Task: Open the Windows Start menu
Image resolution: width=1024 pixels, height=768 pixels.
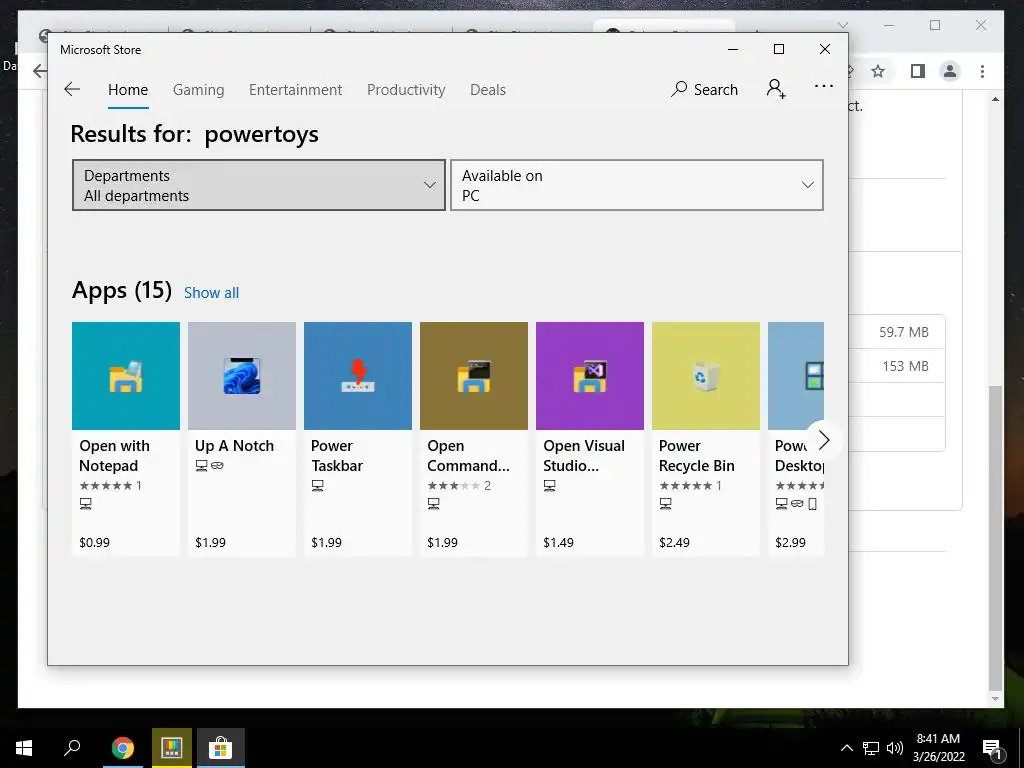Action: (24, 748)
